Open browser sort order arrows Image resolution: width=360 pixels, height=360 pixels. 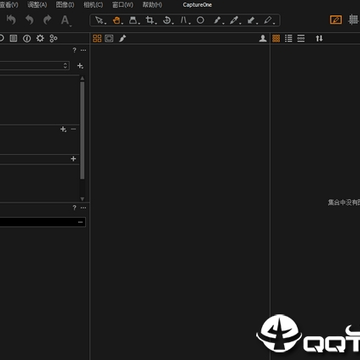click(x=319, y=38)
